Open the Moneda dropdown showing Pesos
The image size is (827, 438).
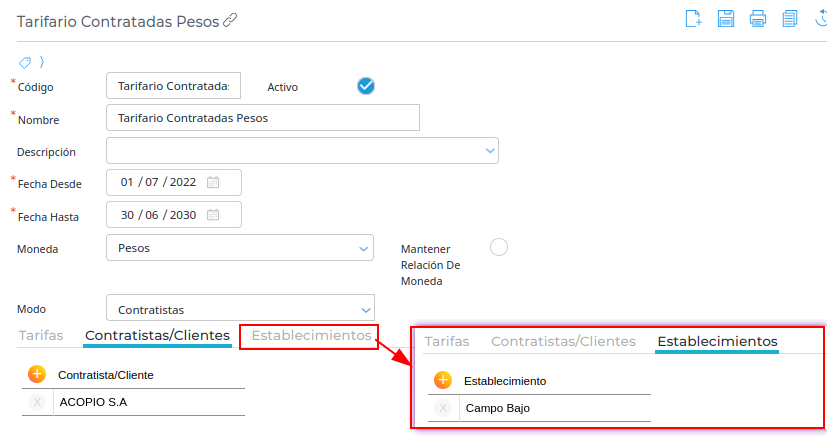click(x=240, y=248)
